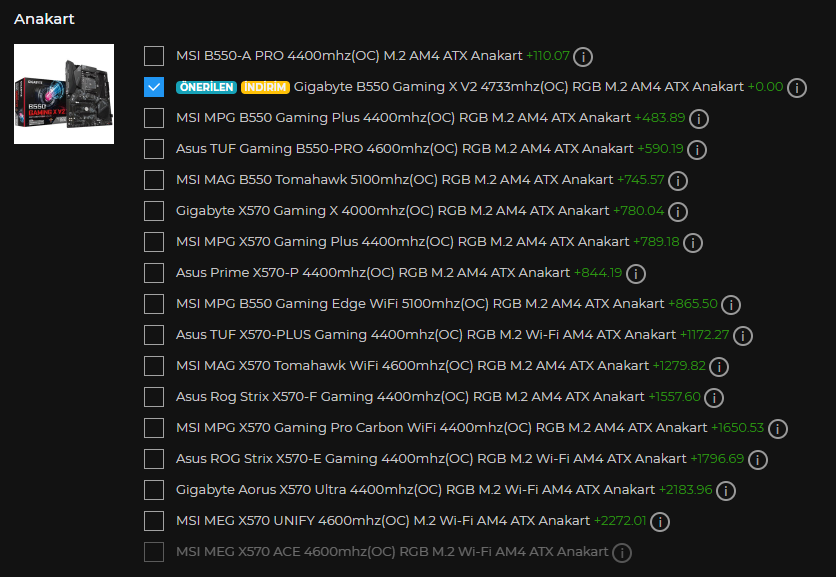Check MSI MAG X570 Tomahawk WiFi checkbox

pyautogui.click(x=154, y=366)
